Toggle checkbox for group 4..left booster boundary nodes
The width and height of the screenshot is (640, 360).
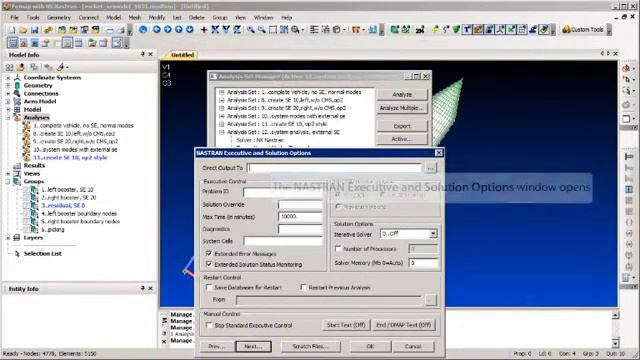coord(26,213)
